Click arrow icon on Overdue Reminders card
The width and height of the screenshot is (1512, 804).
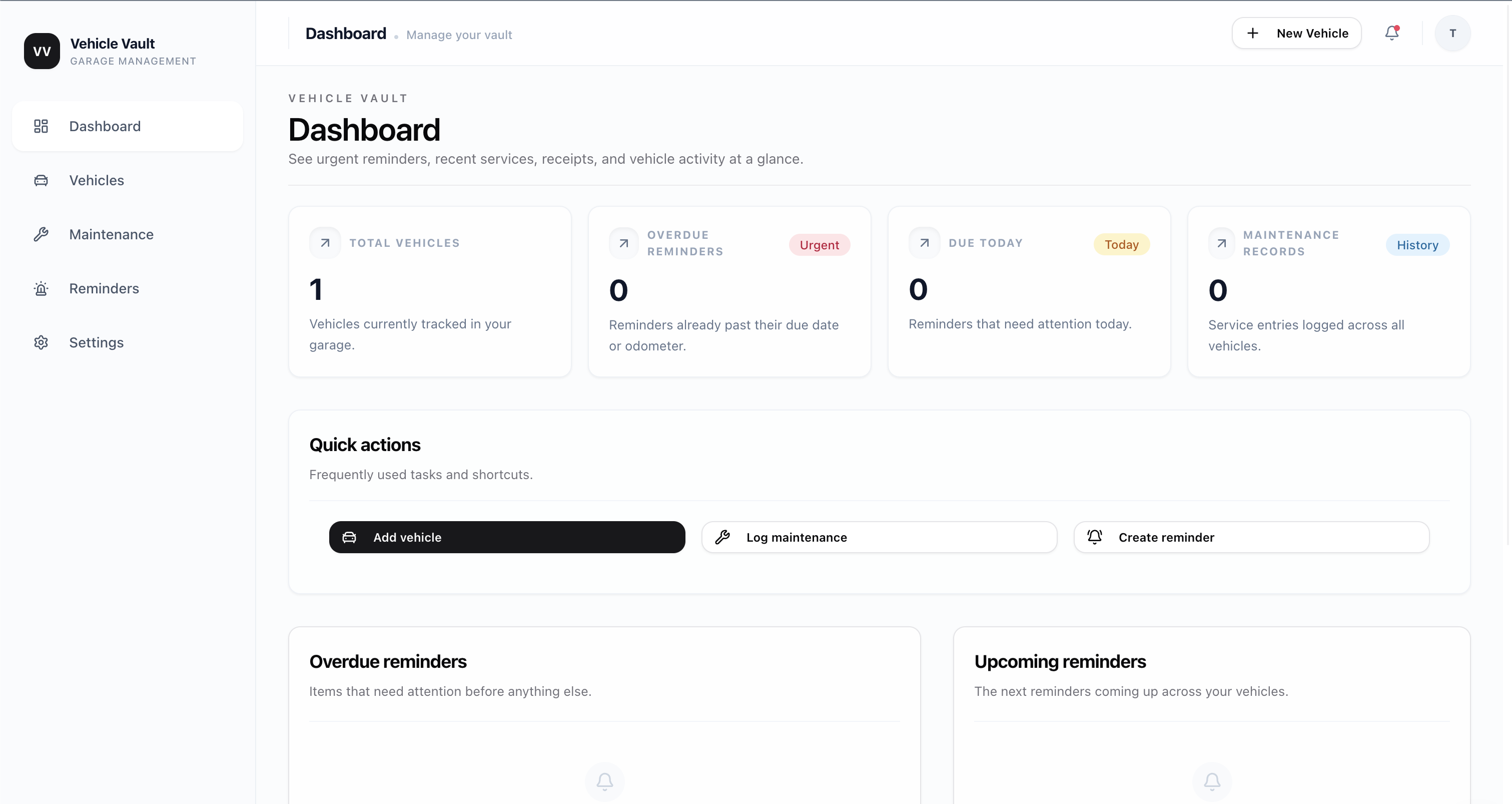click(x=624, y=243)
